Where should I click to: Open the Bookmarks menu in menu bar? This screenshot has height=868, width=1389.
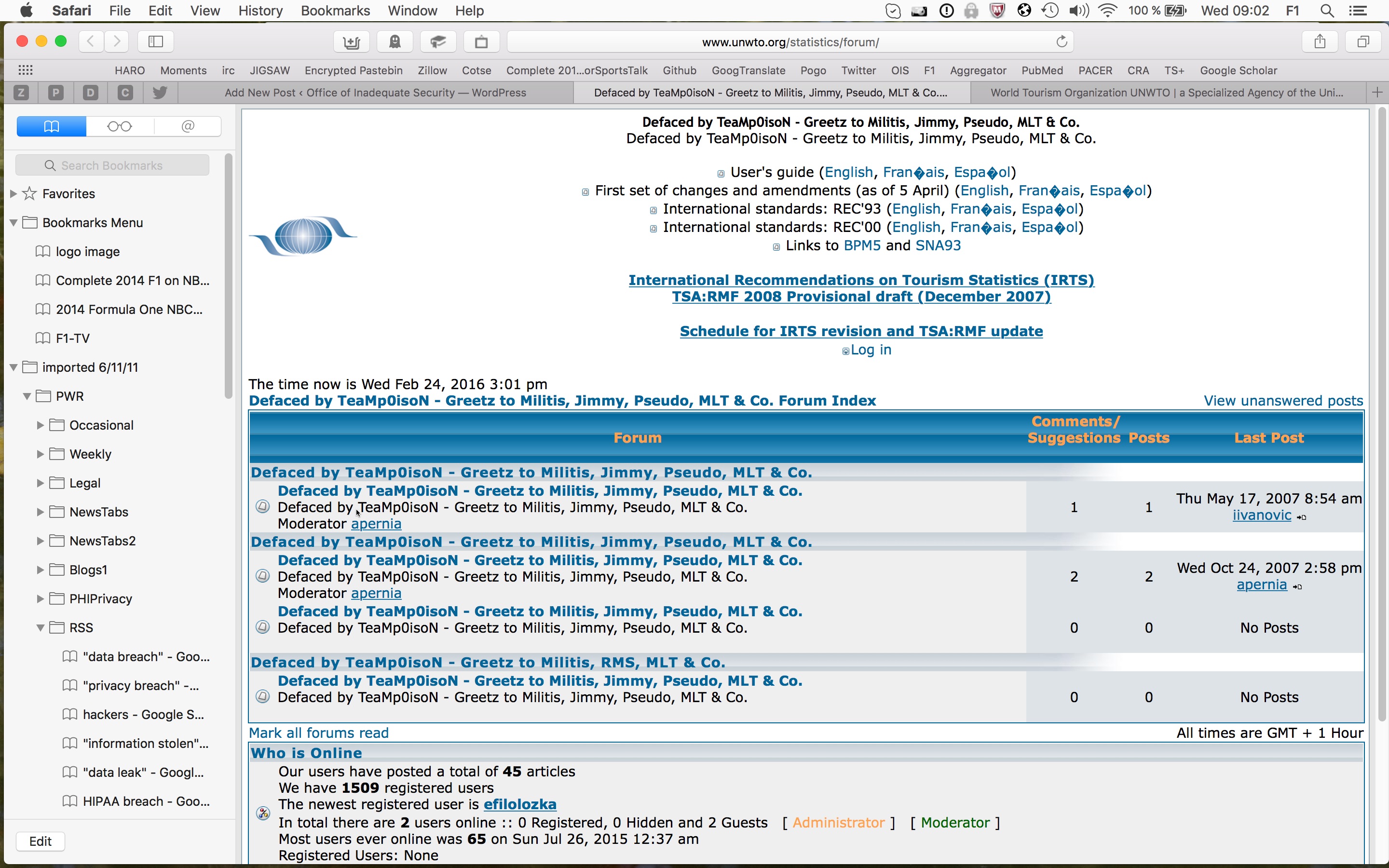[335, 10]
